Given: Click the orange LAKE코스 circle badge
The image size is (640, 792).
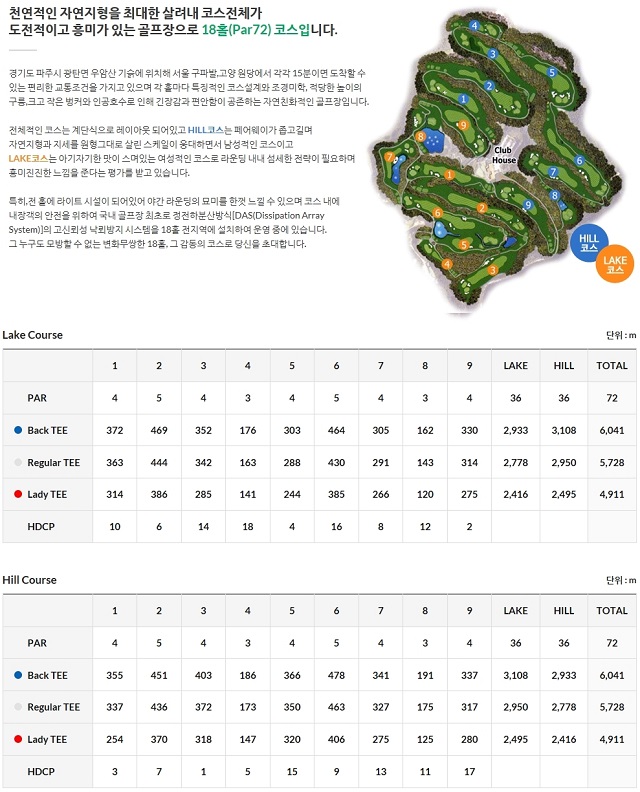Looking at the screenshot, I should point(615,264).
